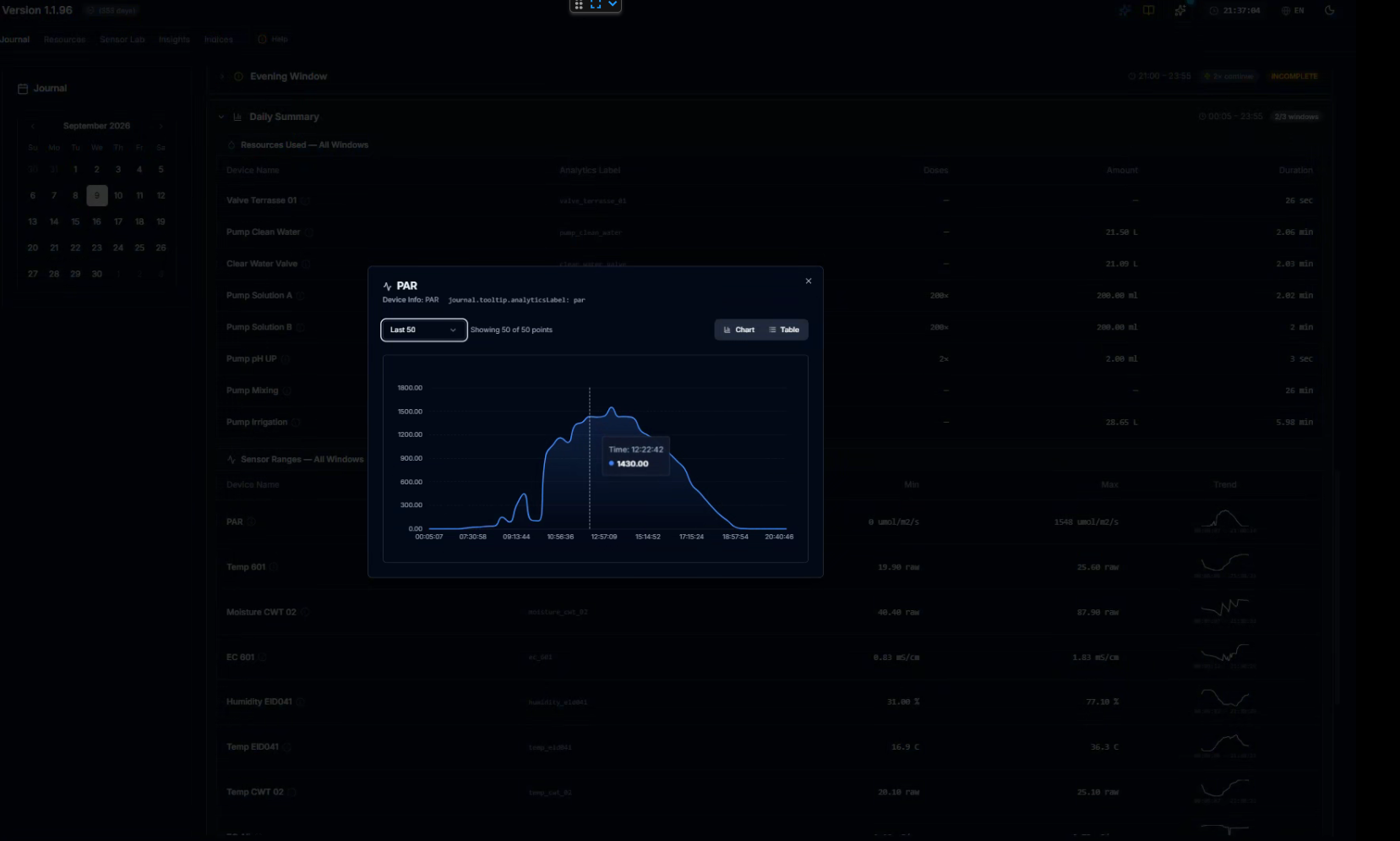The height and width of the screenshot is (841, 1400).
Task: Click the Version 1.1.96 label
Action: [37, 10]
